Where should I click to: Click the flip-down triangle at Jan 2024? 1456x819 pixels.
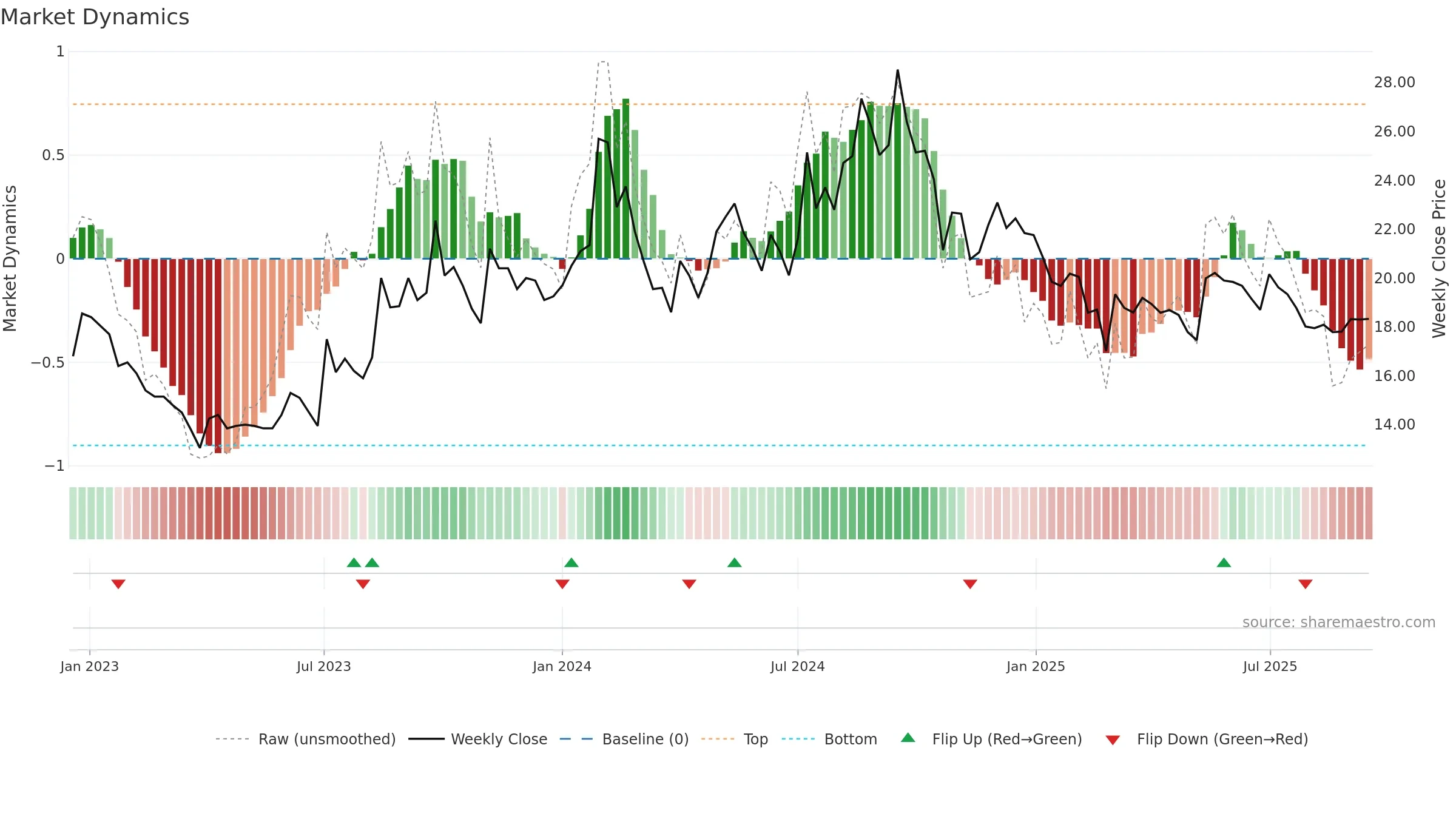pyautogui.click(x=562, y=584)
